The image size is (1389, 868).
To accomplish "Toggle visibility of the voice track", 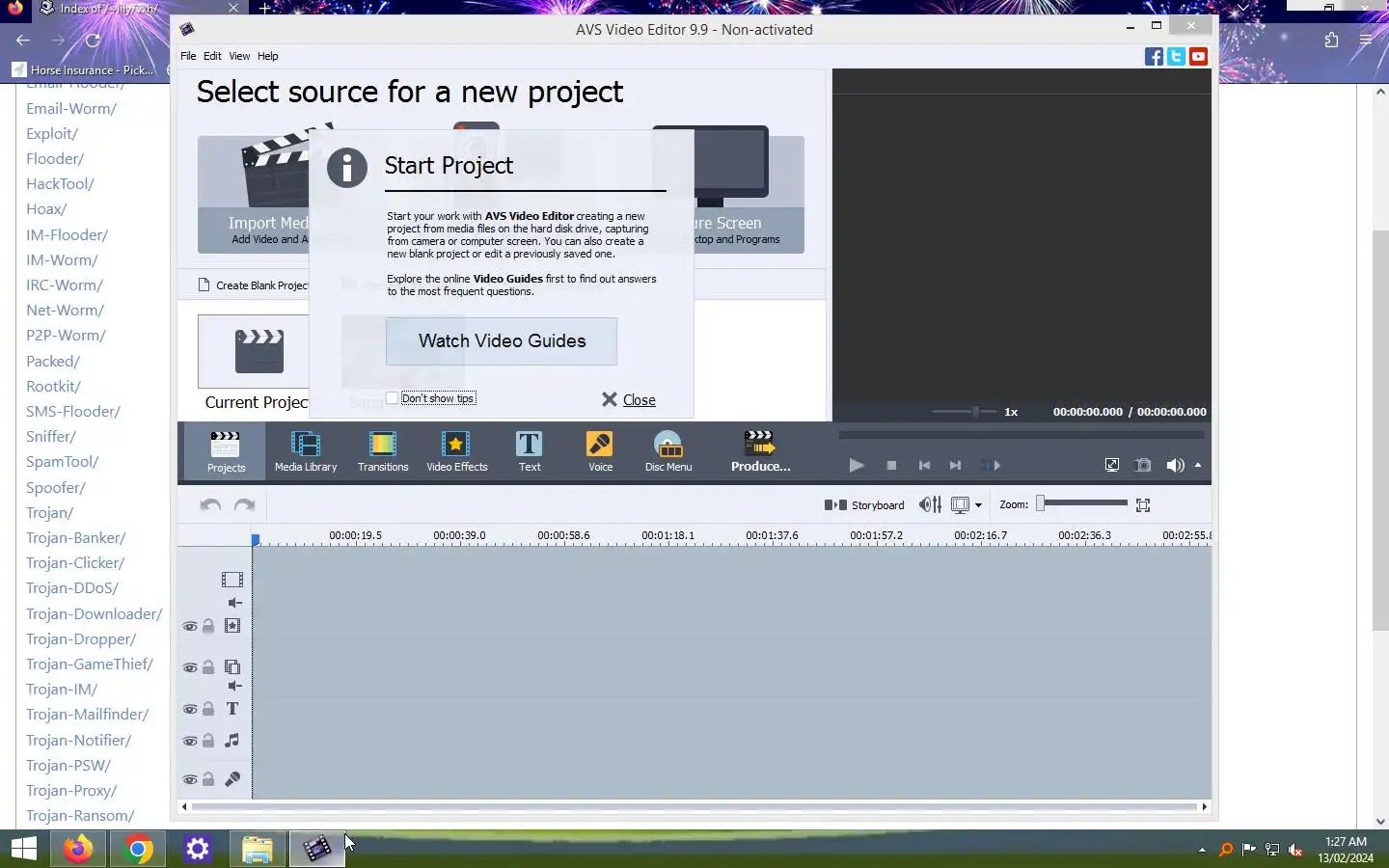I will tap(190, 779).
